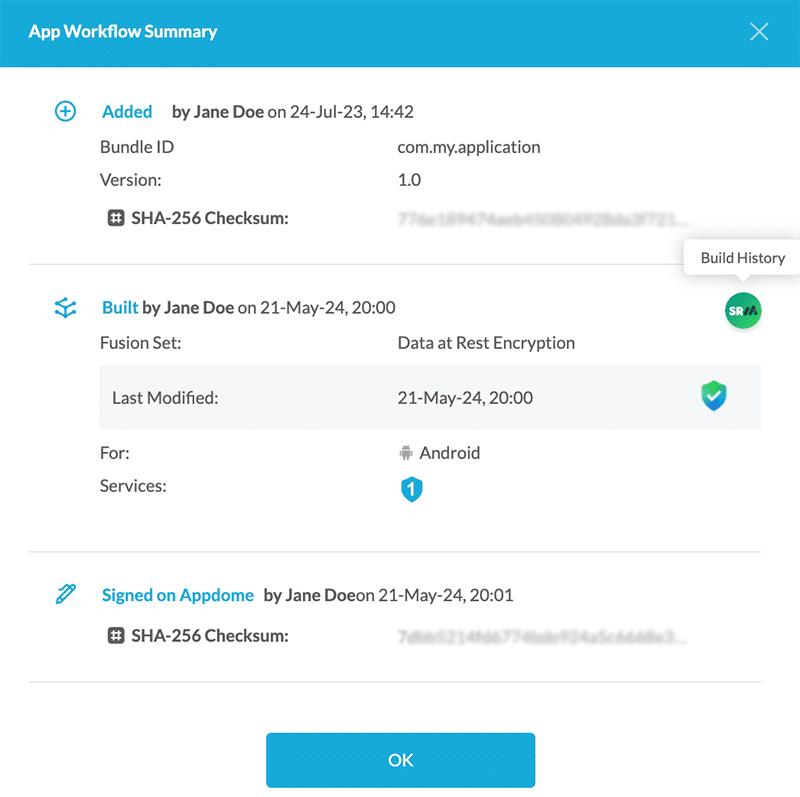Click the bundle ID com.my.application

point(467,147)
